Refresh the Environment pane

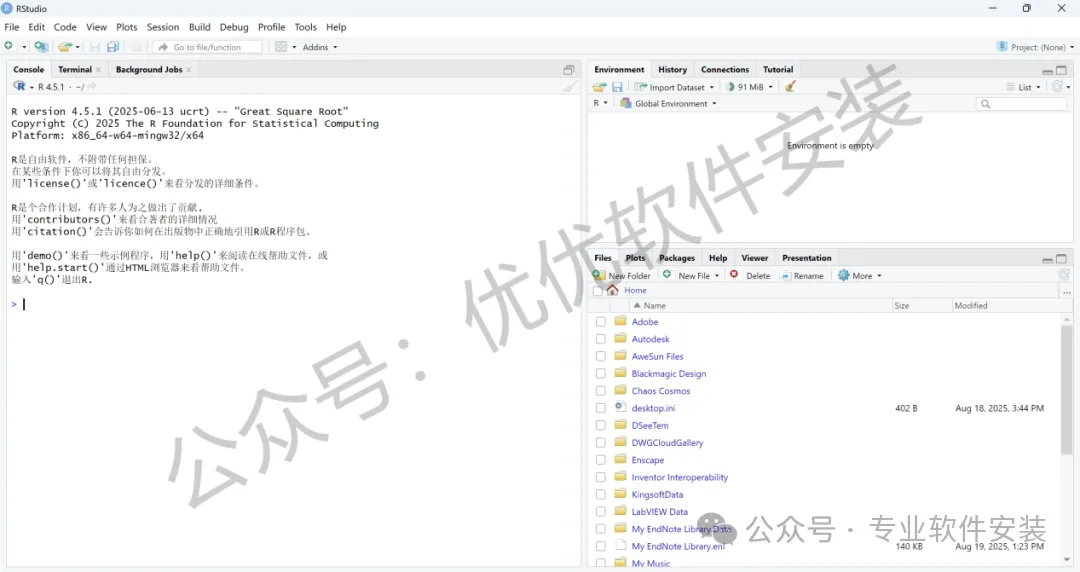[x=1057, y=87]
